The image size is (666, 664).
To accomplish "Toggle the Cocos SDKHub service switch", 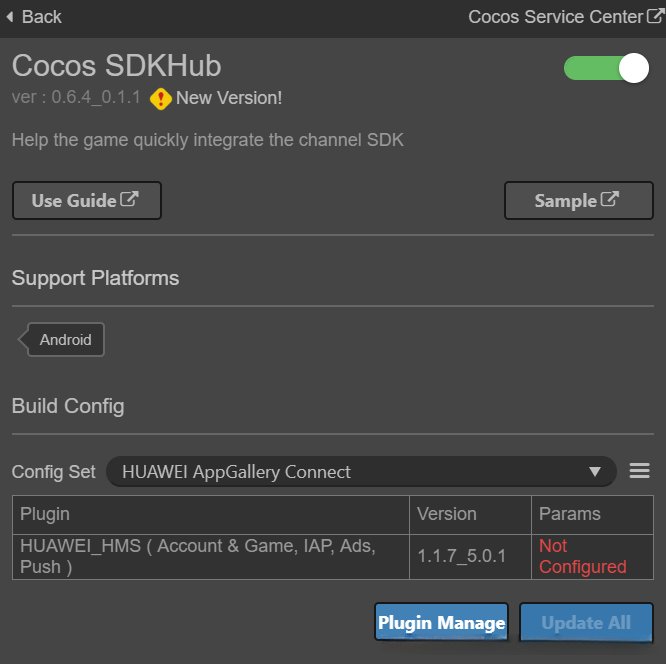I will [607, 68].
